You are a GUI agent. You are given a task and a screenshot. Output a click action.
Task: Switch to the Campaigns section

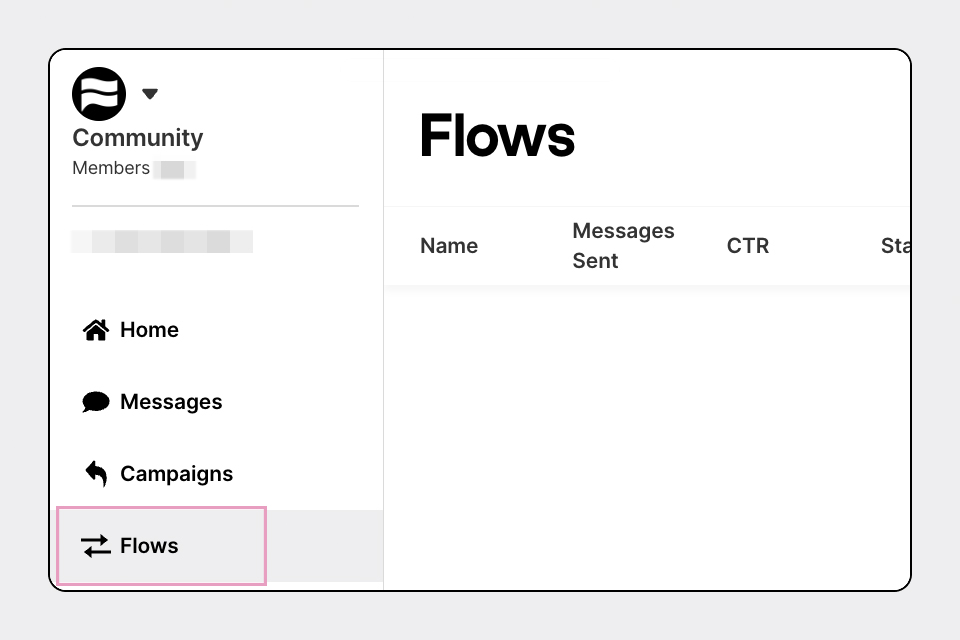(176, 473)
